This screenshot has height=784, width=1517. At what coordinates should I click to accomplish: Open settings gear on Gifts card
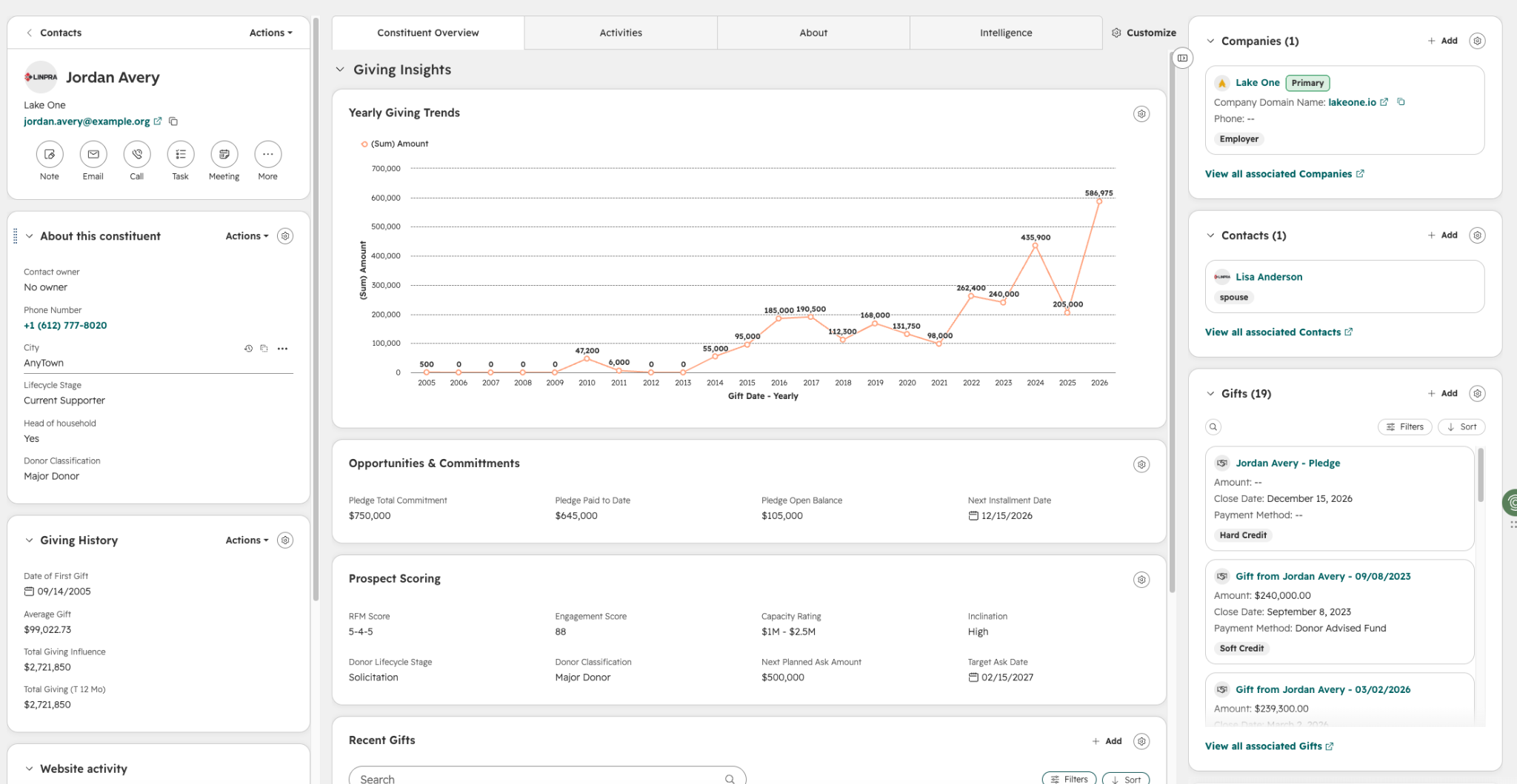click(1477, 394)
